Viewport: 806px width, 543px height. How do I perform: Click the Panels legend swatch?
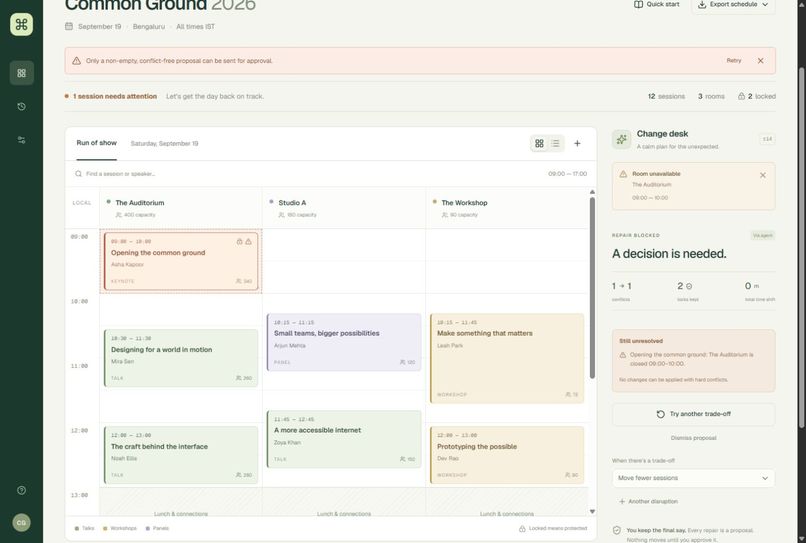click(x=148, y=529)
